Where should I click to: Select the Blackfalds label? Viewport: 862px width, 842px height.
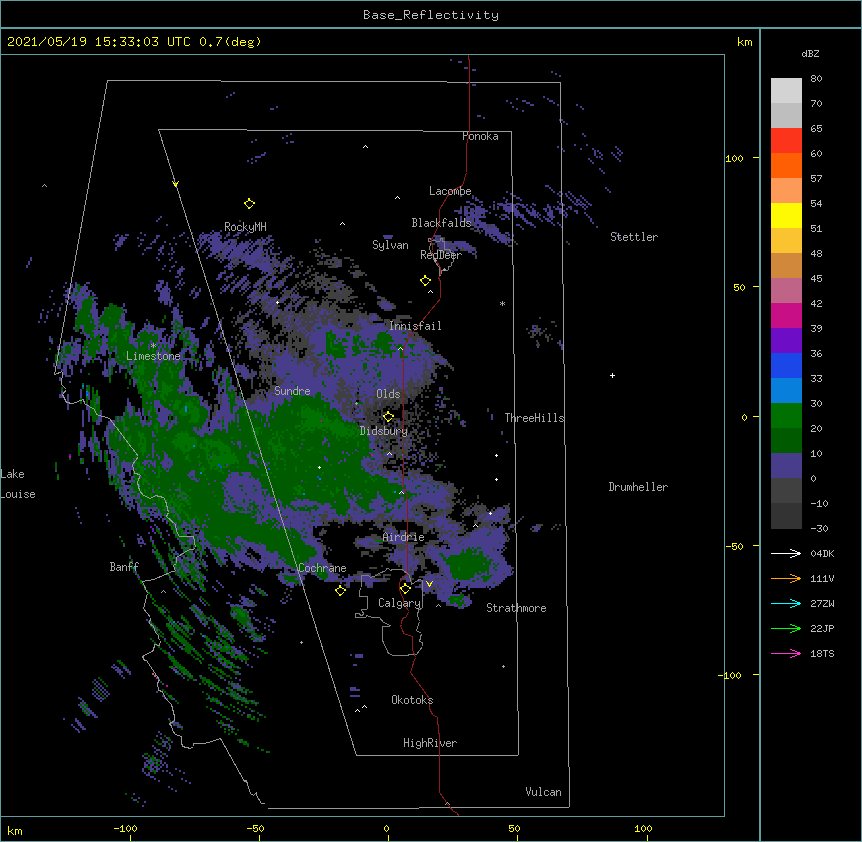point(441,223)
